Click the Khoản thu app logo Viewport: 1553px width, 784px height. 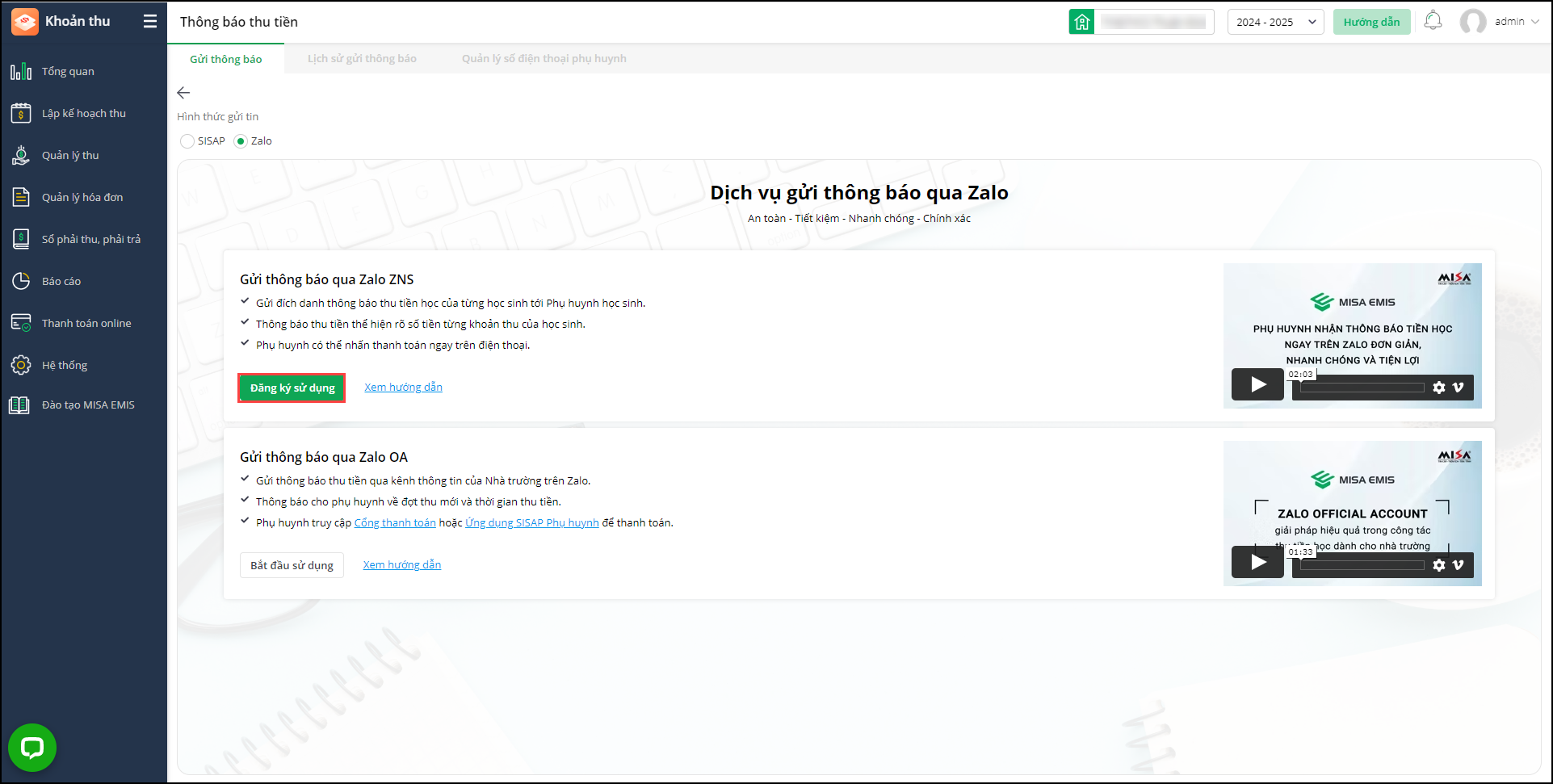(24, 22)
